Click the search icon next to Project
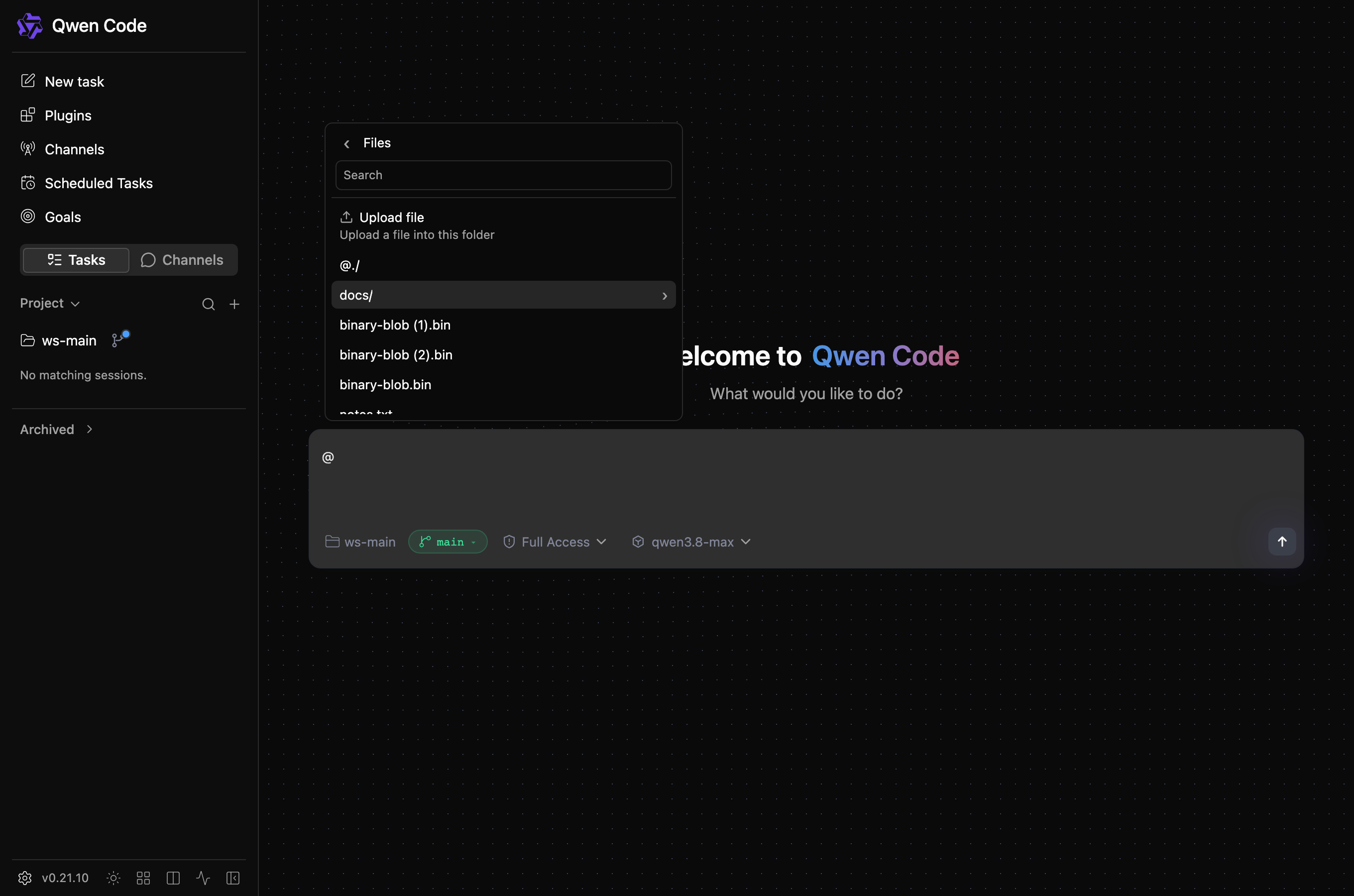The height and width of the screenshot is (896, 1354). point(209,304)
